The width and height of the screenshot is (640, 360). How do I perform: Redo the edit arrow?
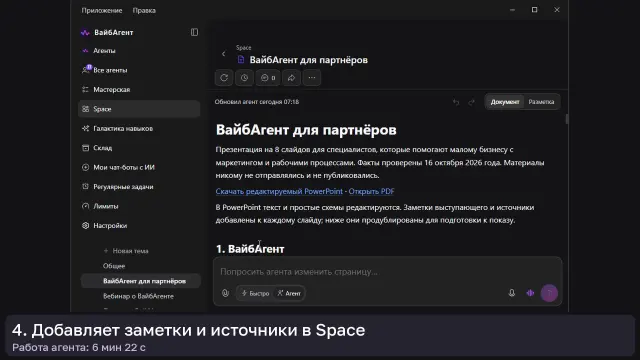471,102
